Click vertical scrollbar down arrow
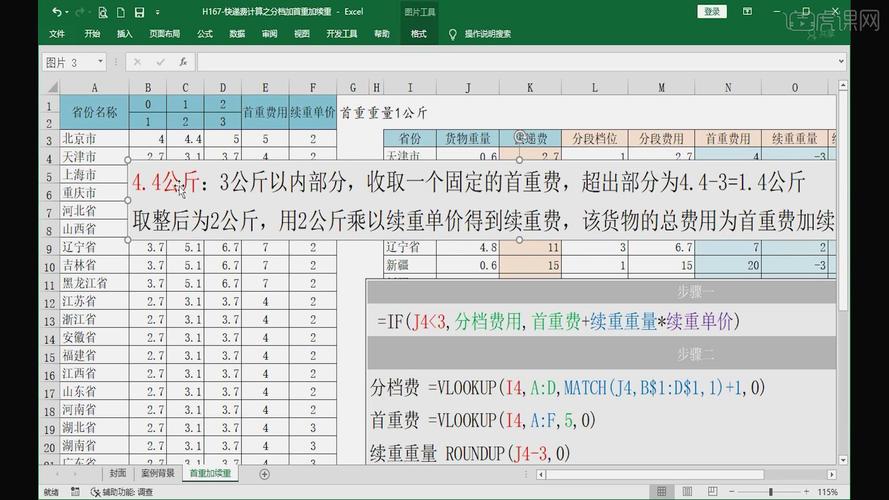 click(843, 460)
